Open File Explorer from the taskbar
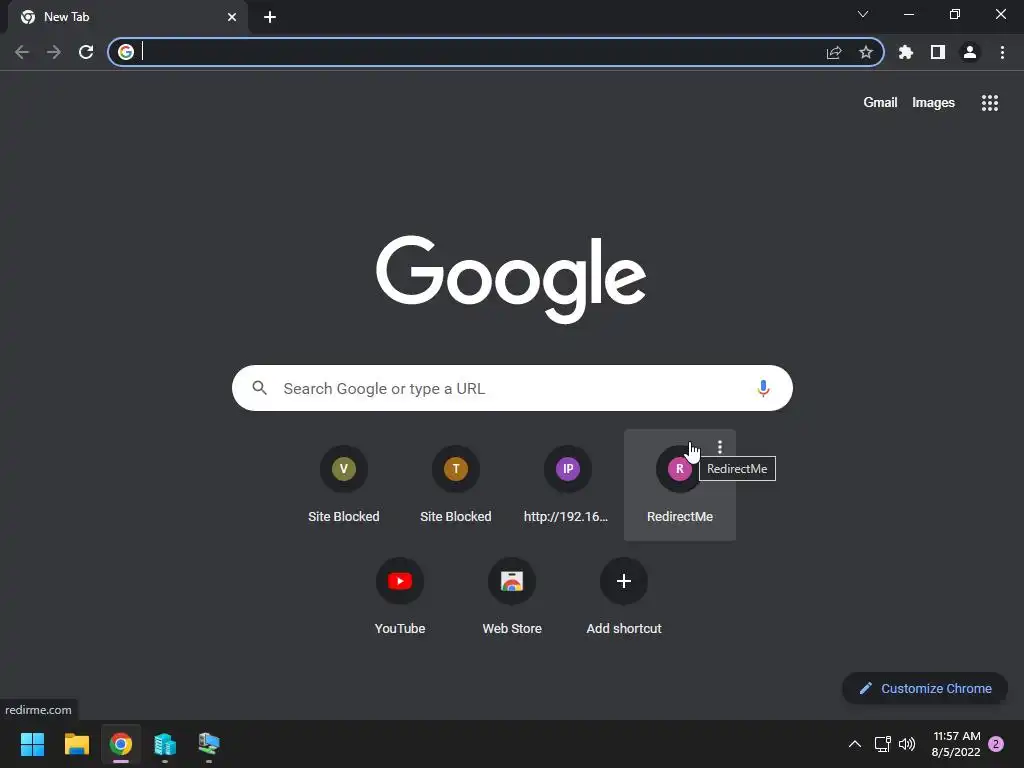Screen dimensions: 1024x768 [x=76, y=744]
